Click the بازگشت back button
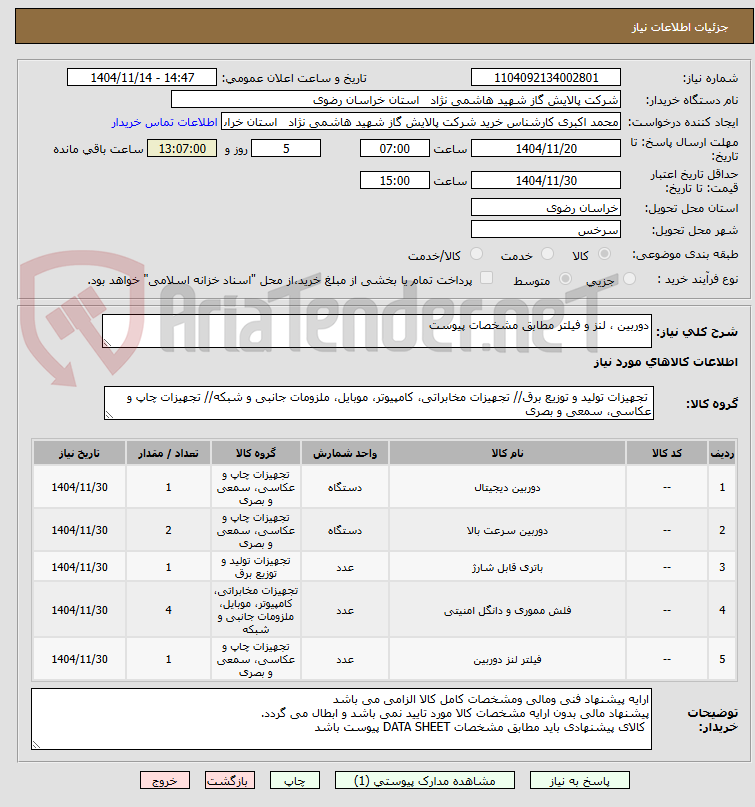The image size is (755, 807). click(x=230, y=780)
